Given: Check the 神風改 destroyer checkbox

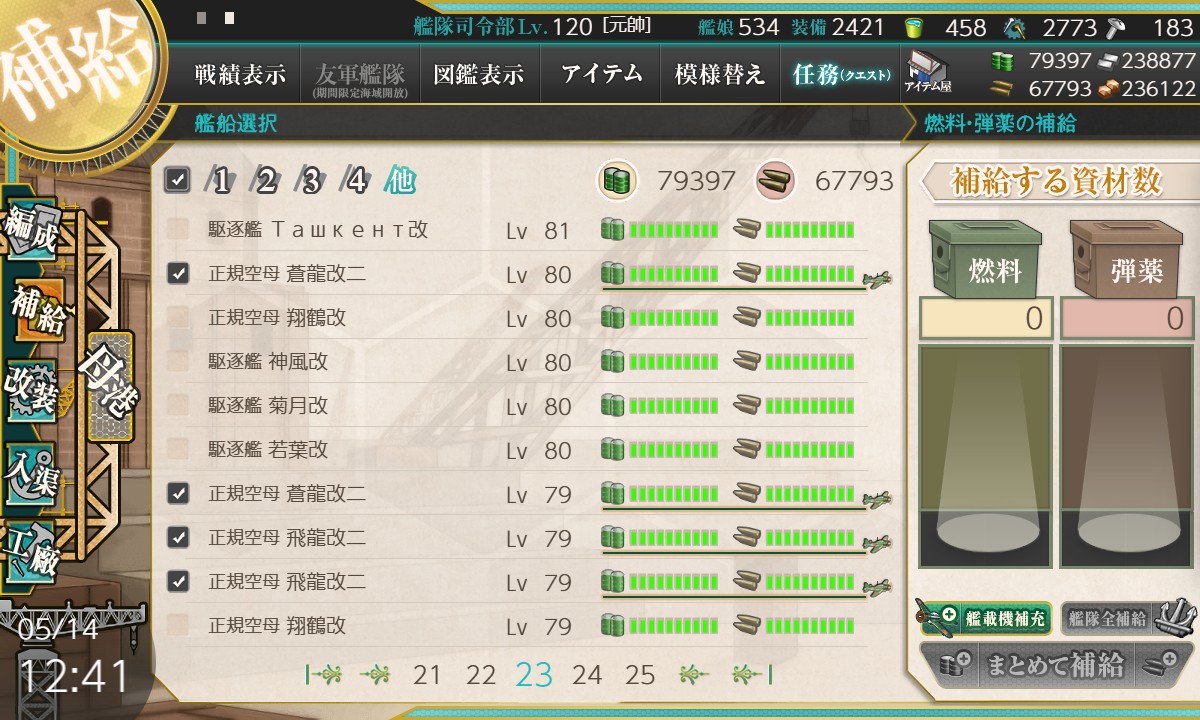Looking at the screenshot, I should coord(178,362).
